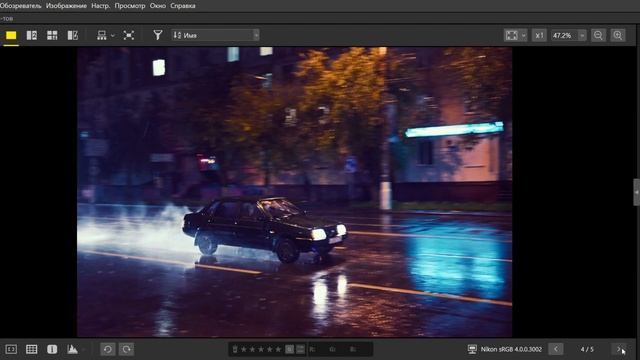Set rating to three stars

(x=261, y=349)
